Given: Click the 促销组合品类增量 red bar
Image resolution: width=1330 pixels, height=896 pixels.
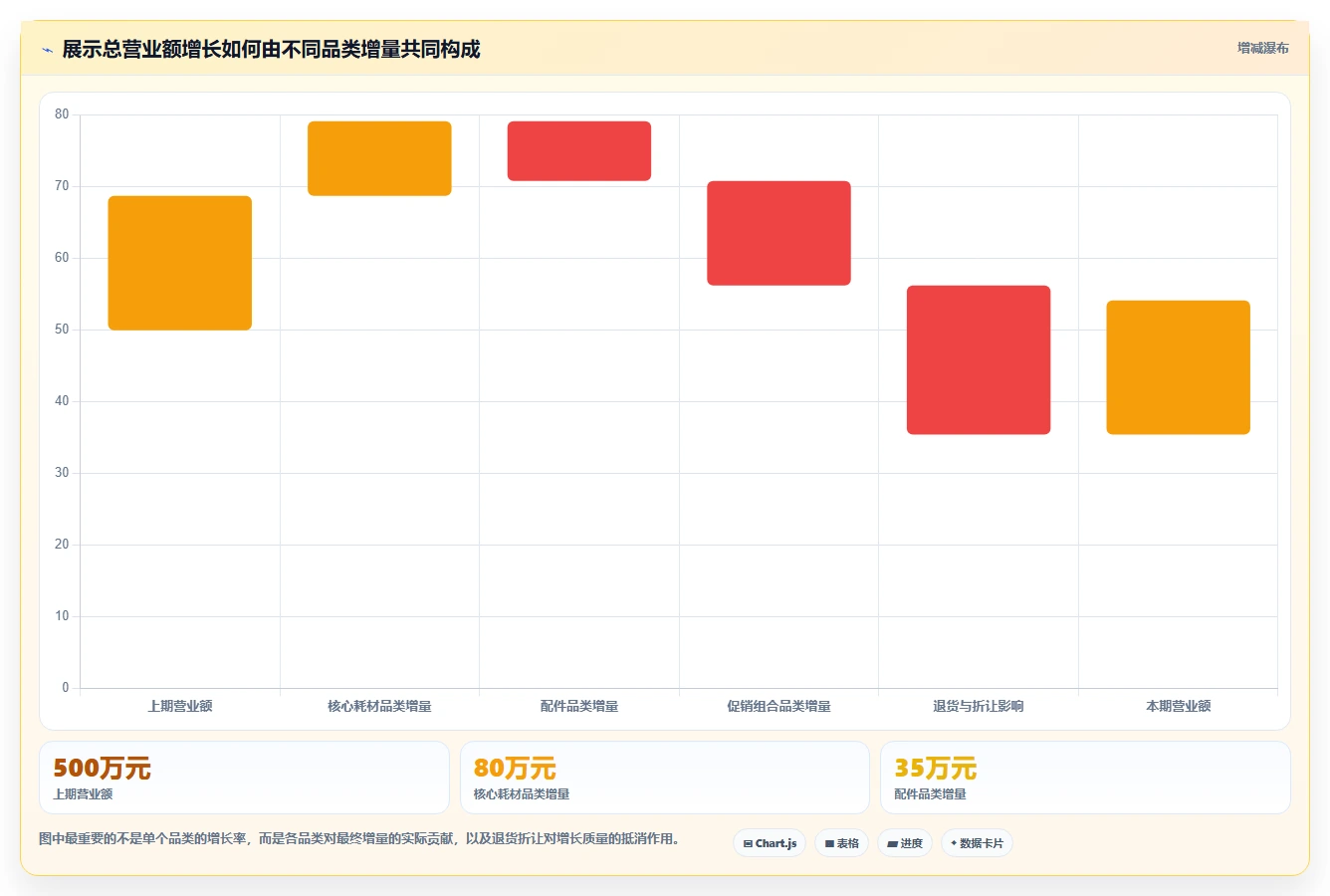Looking at the screenshot, I should pos(778,233).
